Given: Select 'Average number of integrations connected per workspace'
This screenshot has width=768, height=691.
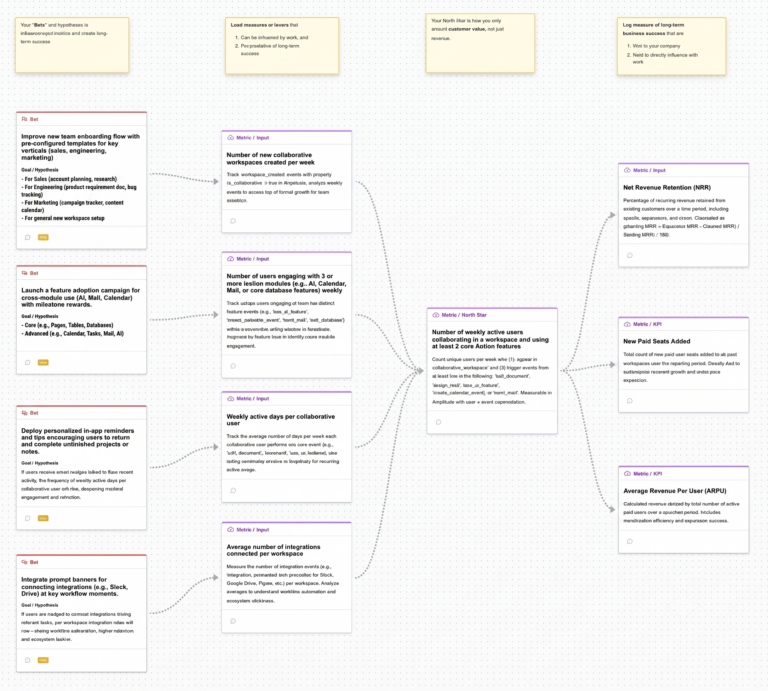Looking at the screenshot, I should (273, 550).
